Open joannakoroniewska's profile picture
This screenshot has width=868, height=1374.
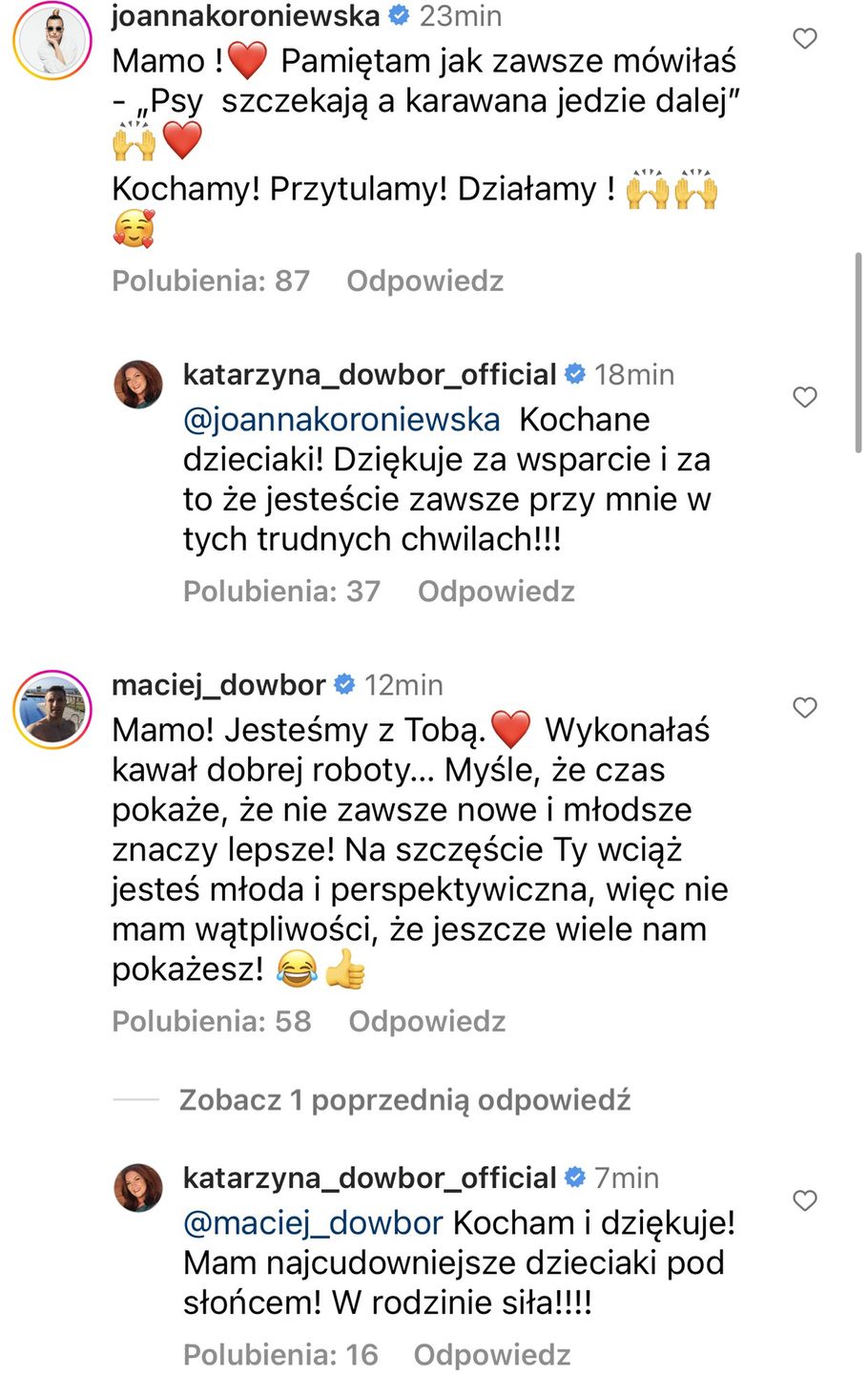[52, 40]
